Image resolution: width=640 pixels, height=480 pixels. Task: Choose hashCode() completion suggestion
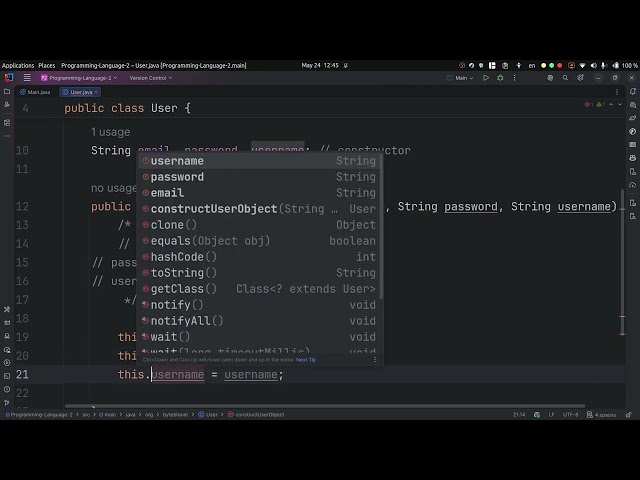(259, 257)
